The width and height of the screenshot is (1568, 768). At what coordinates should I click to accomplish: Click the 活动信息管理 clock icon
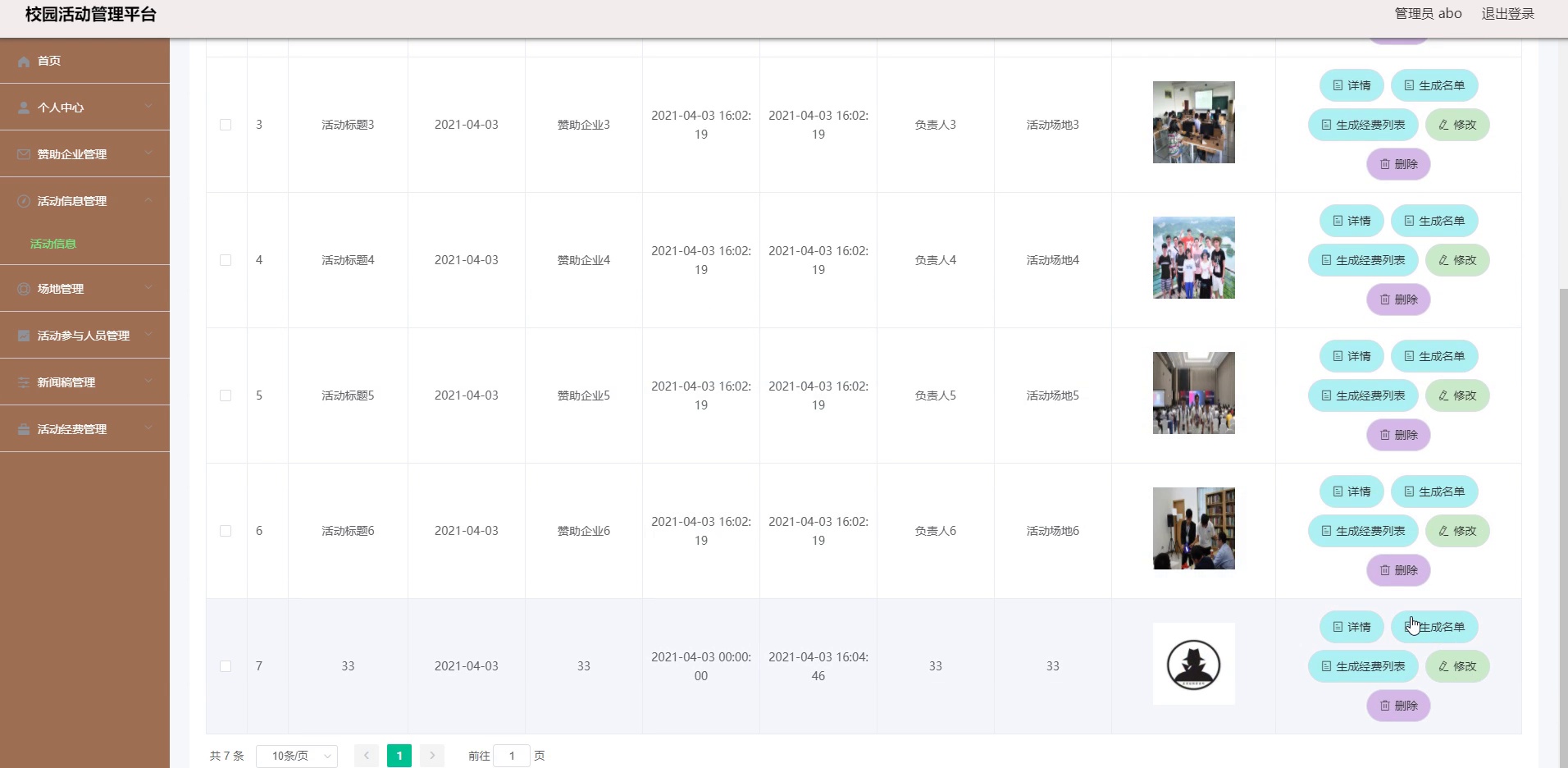pos(23,200)
